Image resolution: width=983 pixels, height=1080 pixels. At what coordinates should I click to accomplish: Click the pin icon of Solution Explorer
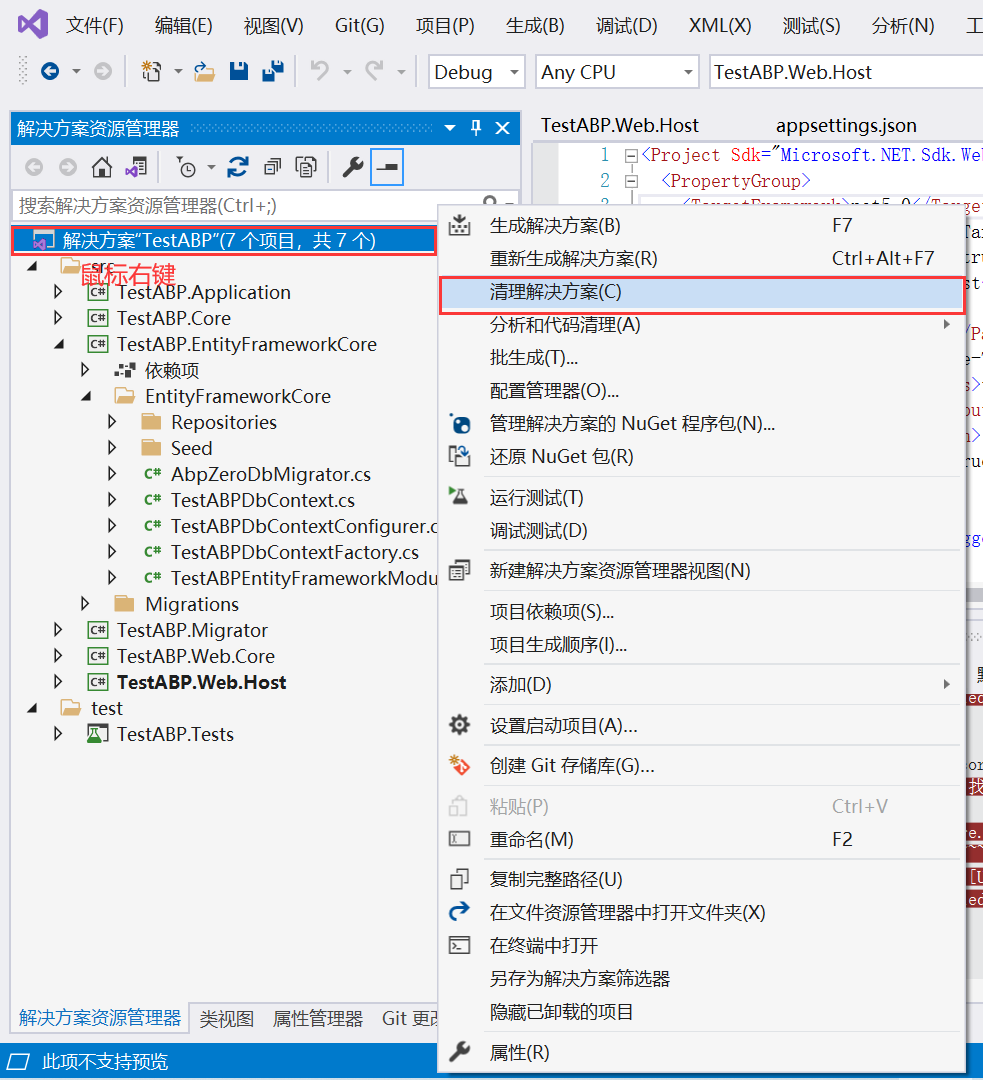476,128
